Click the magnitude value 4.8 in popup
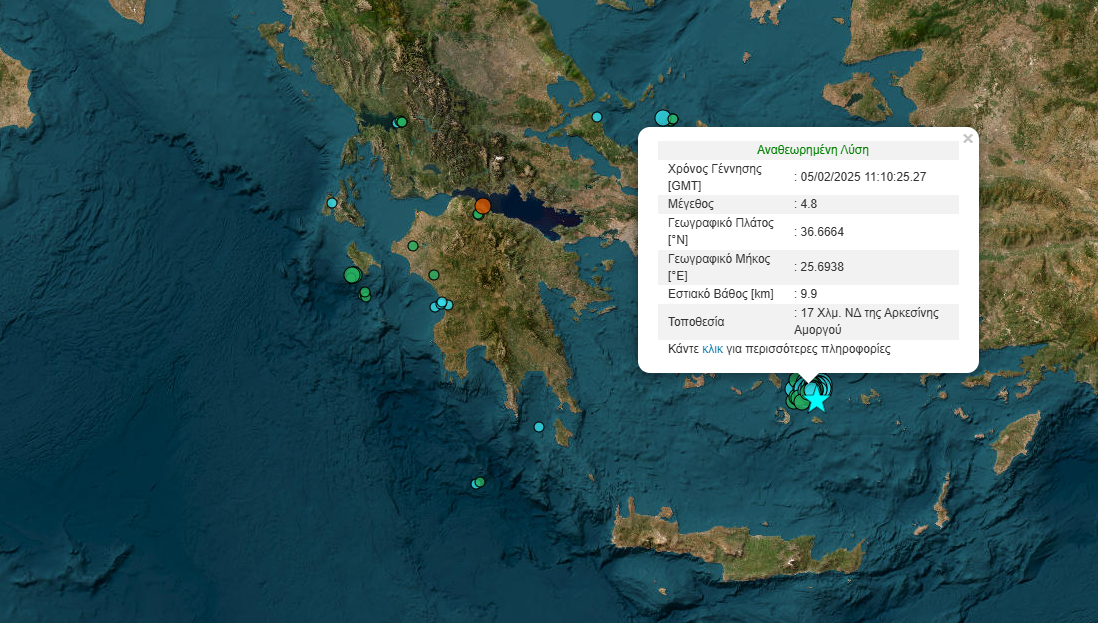 pyautogui.click(x=807, y=204)
